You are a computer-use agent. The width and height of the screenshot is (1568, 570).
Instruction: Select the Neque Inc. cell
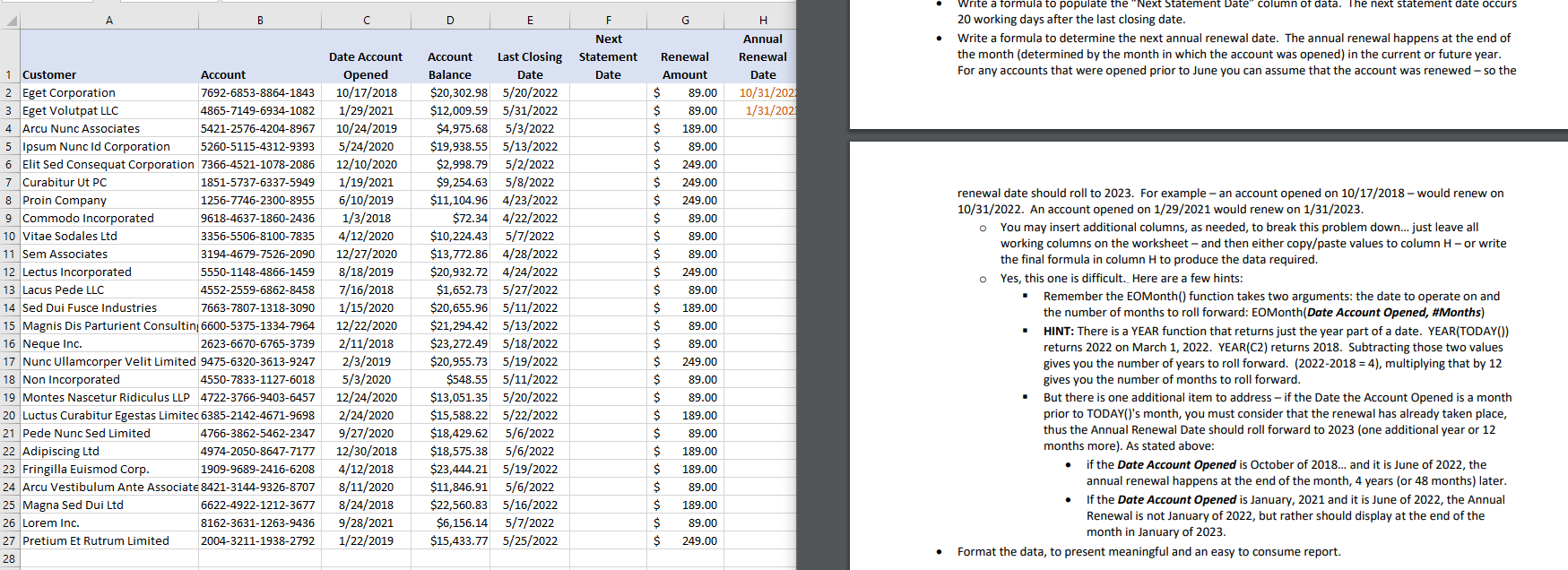pos(109,343)
